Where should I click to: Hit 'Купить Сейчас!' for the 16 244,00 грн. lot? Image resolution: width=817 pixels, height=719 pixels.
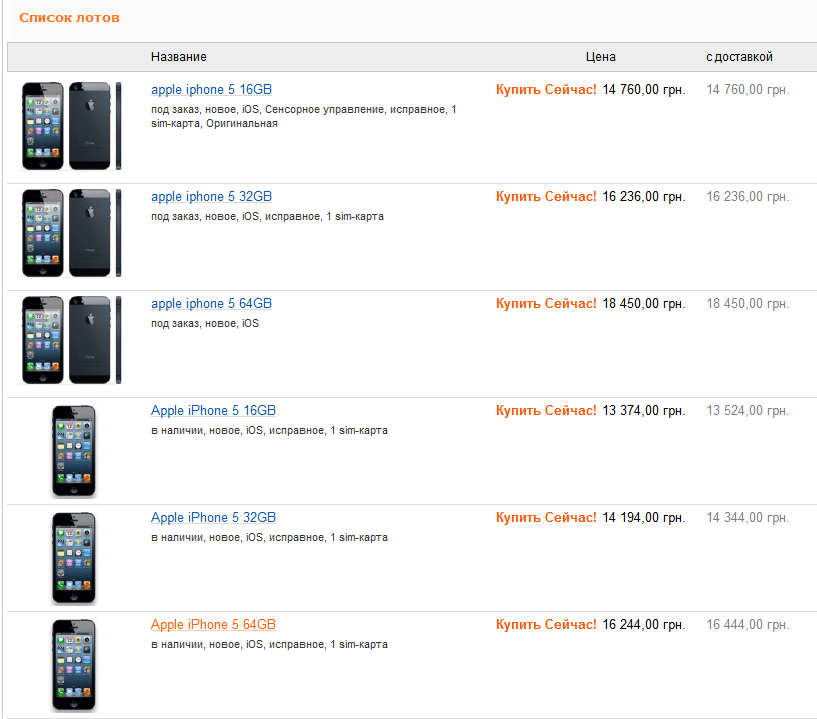(x=546, y=625)
